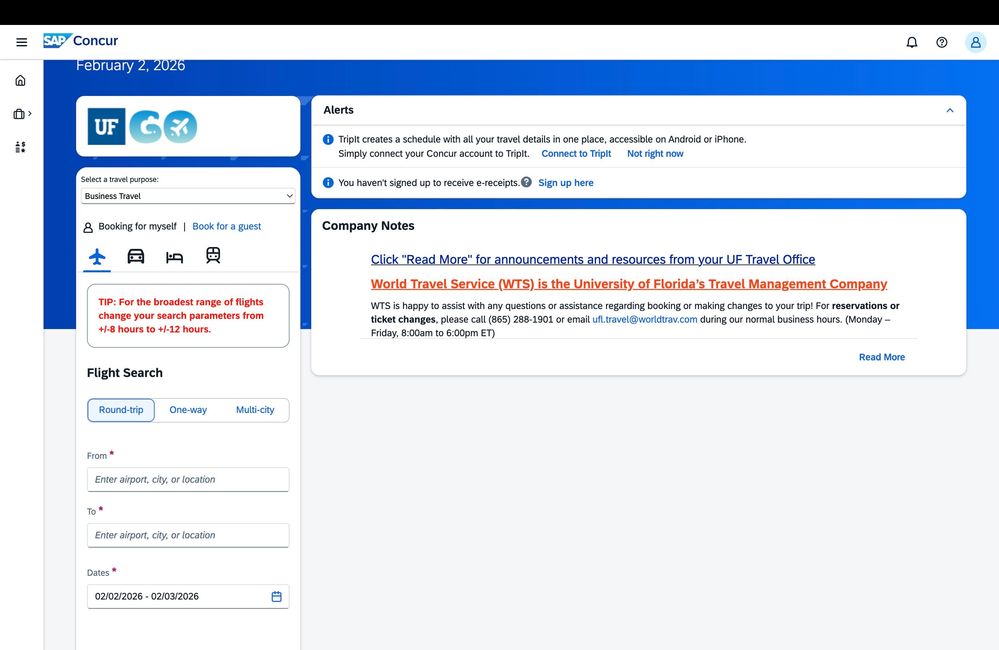The image size is (999, 650).
Task: Open the travel purpose dropdown
Action: (x=188, y=196)
